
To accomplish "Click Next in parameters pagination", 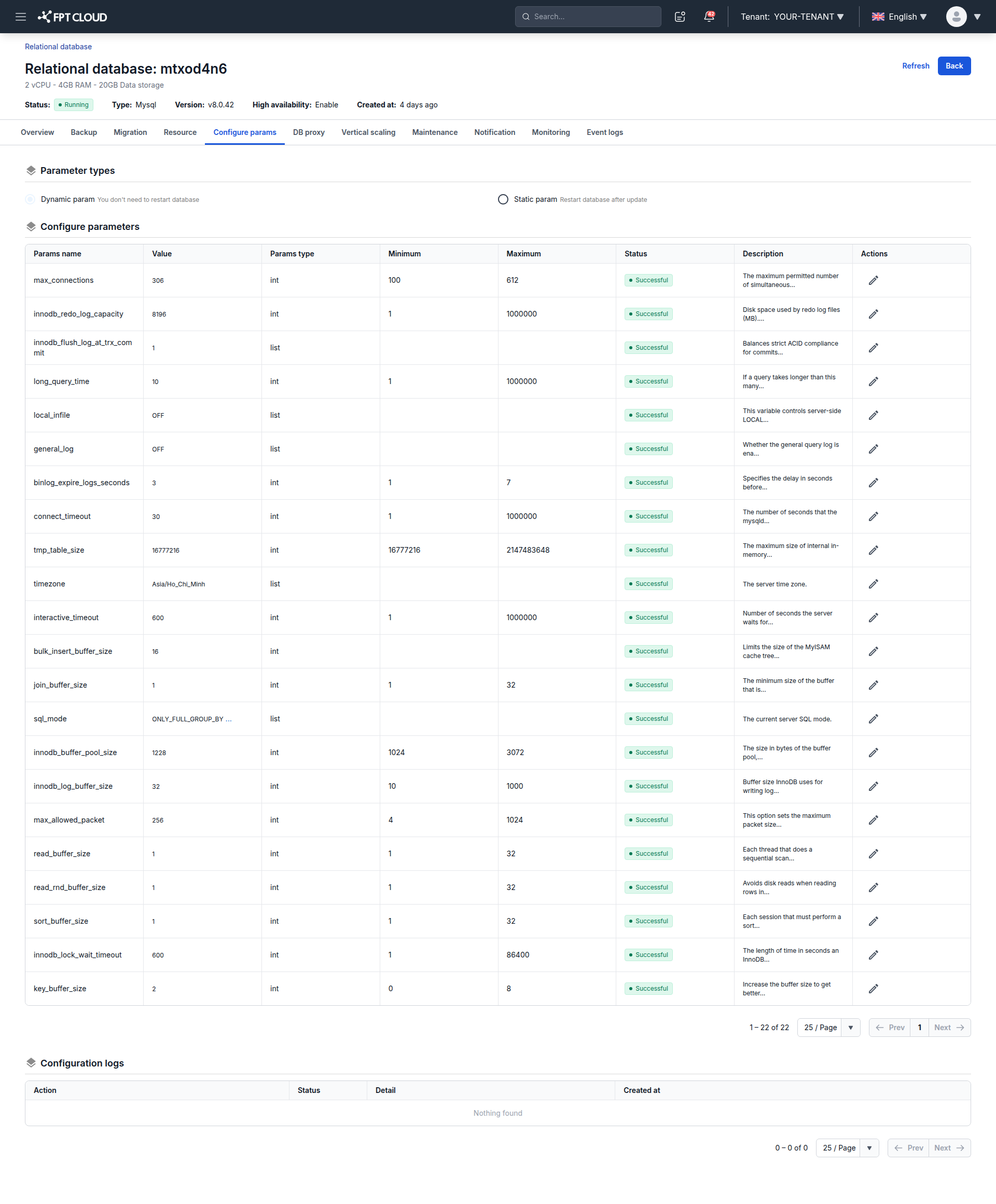I will (x=949, y=1028).
